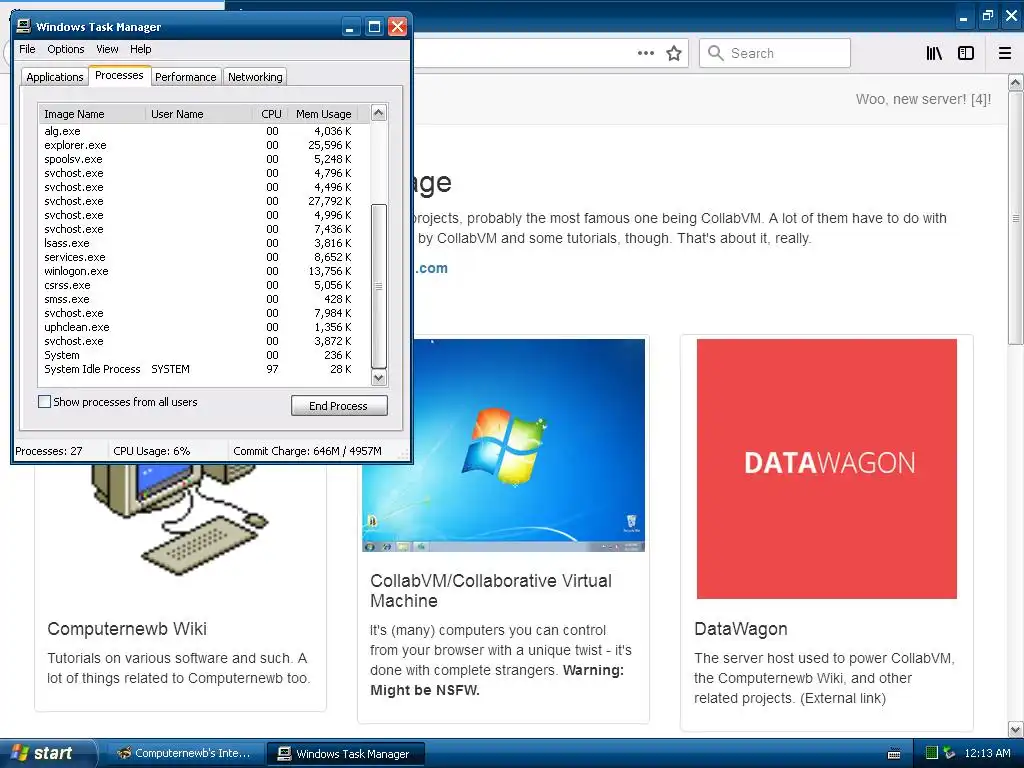Open the Computernewb Wiki heading link

coord(127,629)
